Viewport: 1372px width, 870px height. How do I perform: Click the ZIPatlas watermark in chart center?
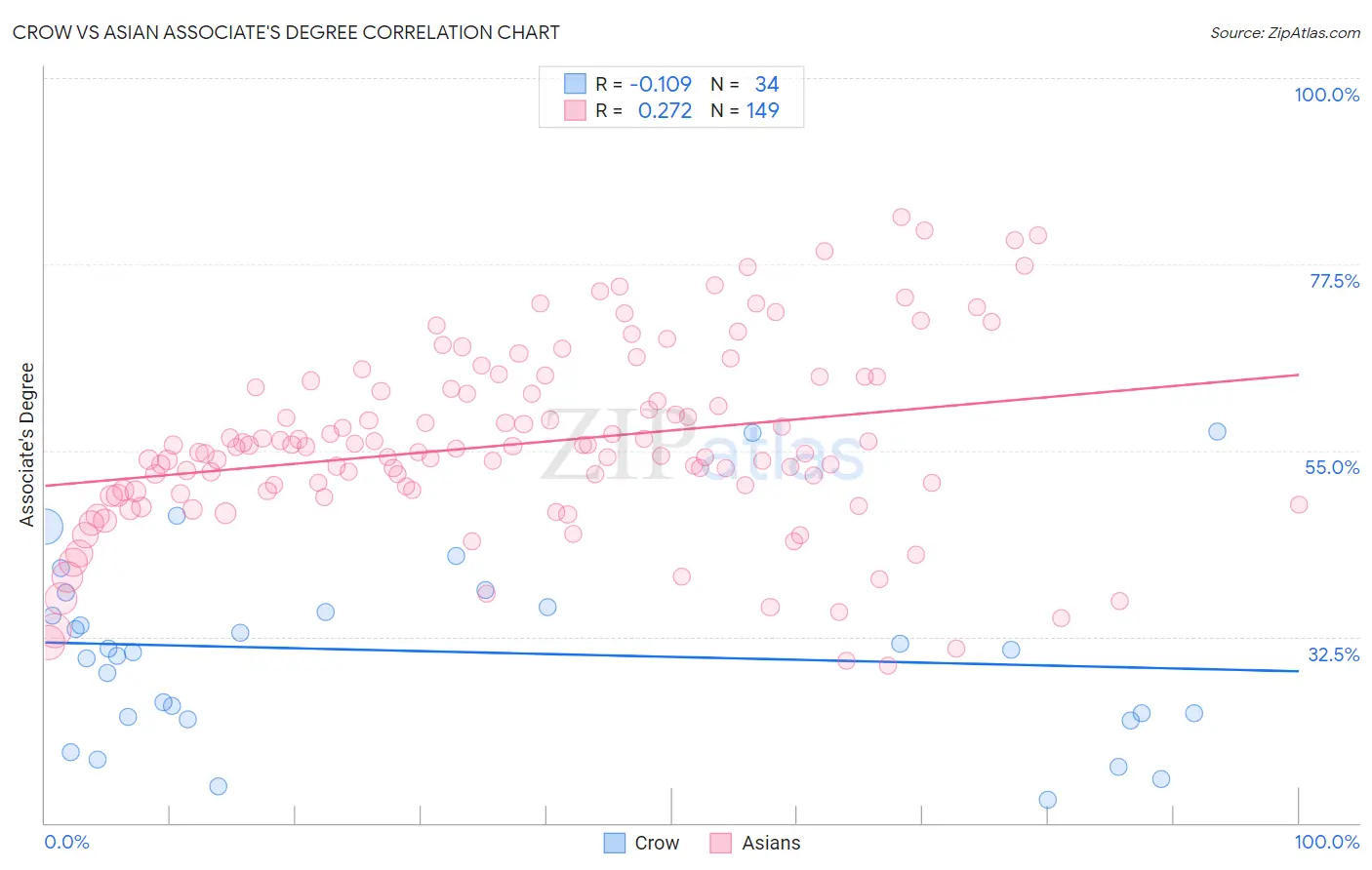pos(703,446)
